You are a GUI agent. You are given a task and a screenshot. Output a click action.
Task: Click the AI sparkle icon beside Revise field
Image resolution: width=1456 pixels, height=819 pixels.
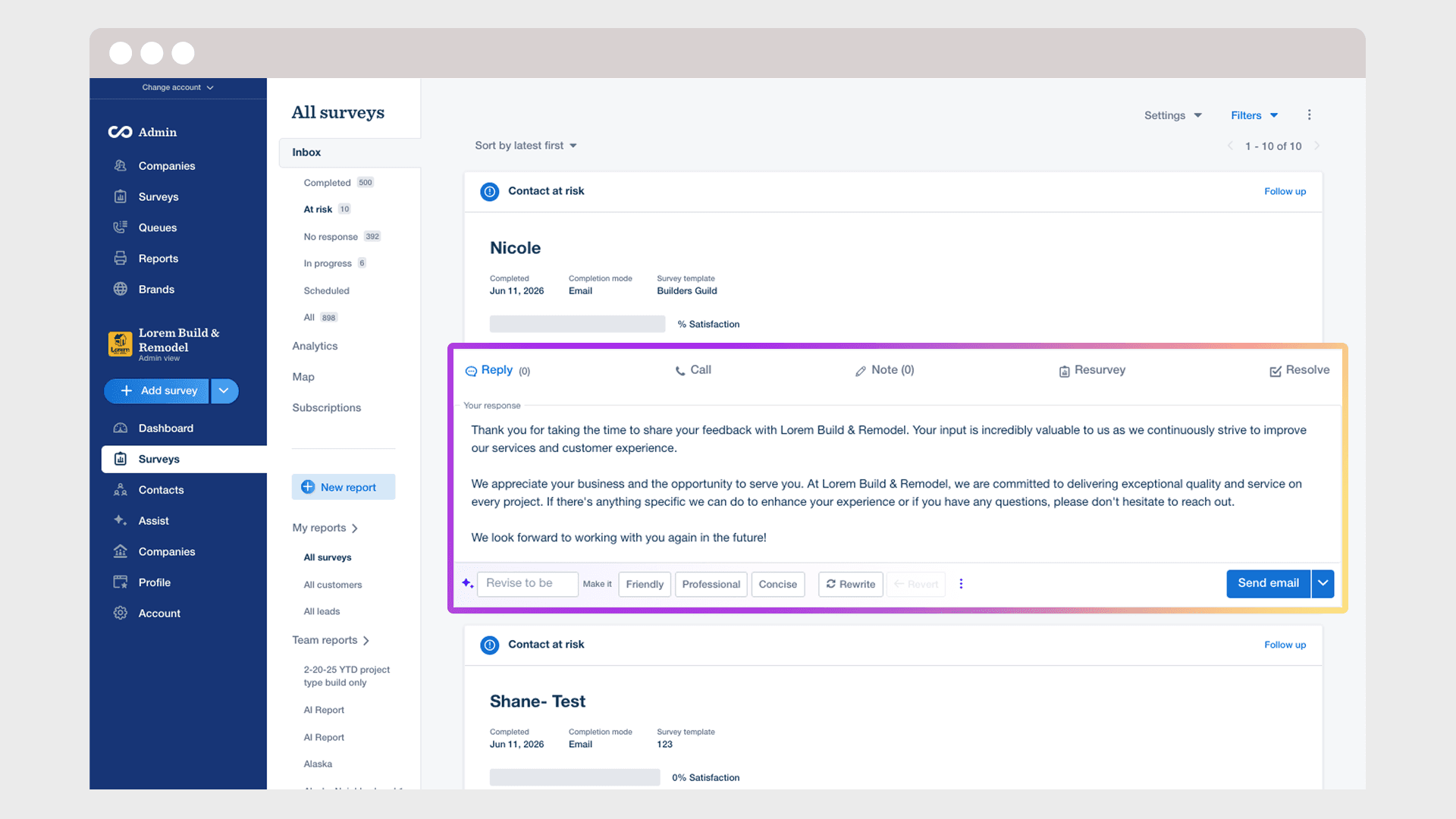point(468,583)
